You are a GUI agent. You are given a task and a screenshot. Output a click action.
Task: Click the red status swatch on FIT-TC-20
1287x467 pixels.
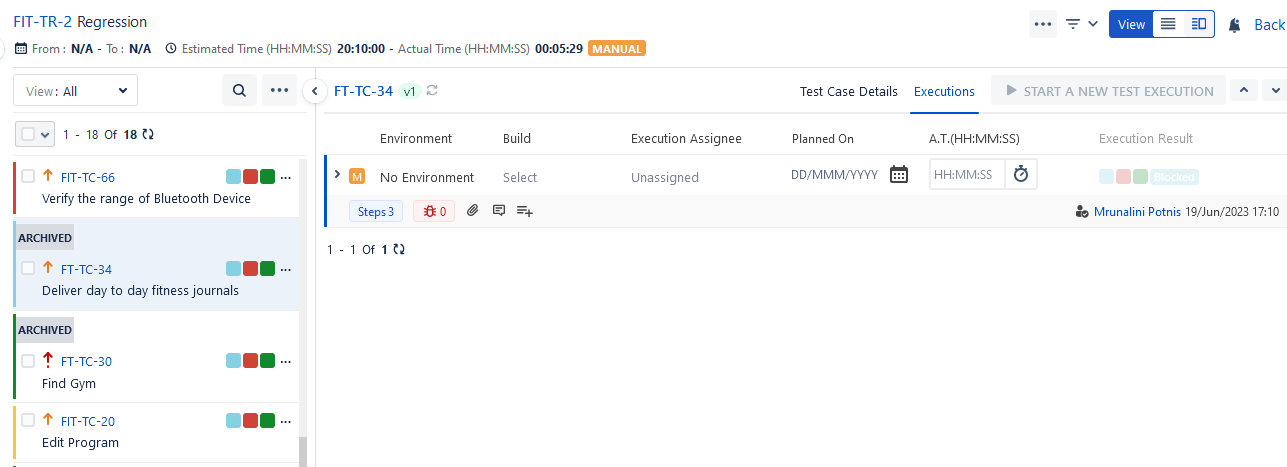(x=250, y=421)
